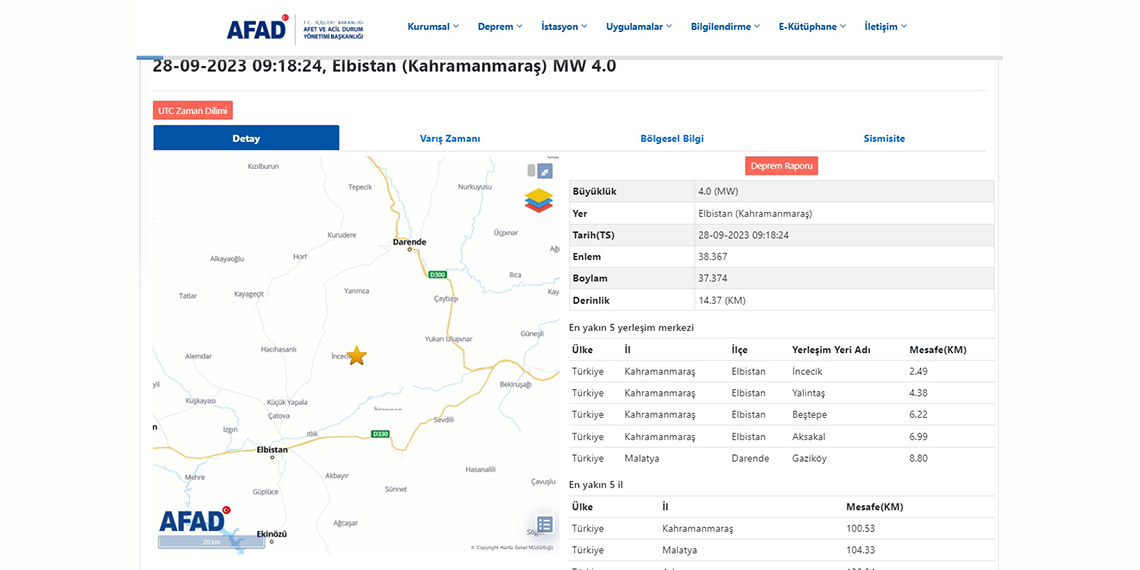This screenshot has height=570, width=1140.
Task: Click the D330 road sign on map
Action: click(379, 434)
